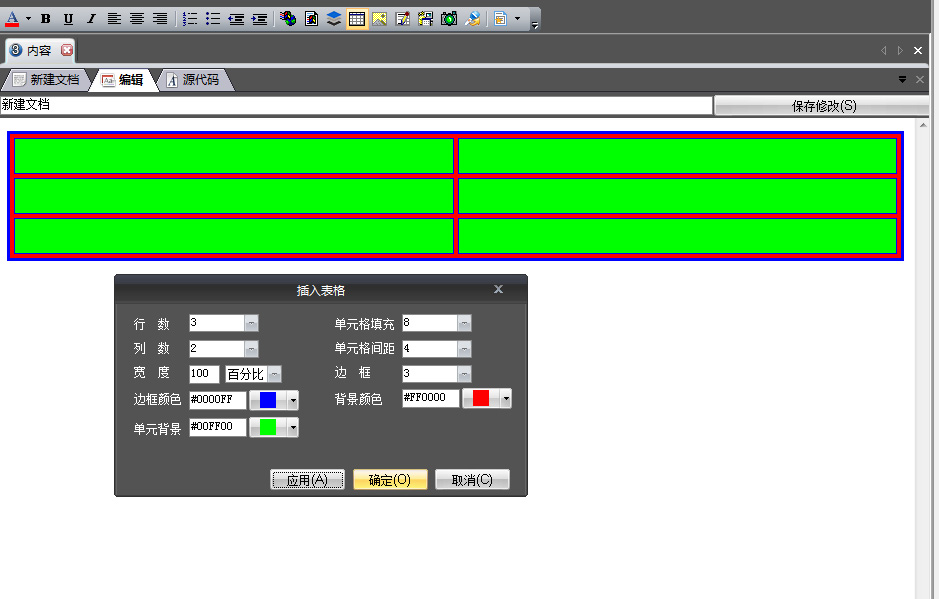
Task: Apply a bulleted list
Action: click(213, 18)
